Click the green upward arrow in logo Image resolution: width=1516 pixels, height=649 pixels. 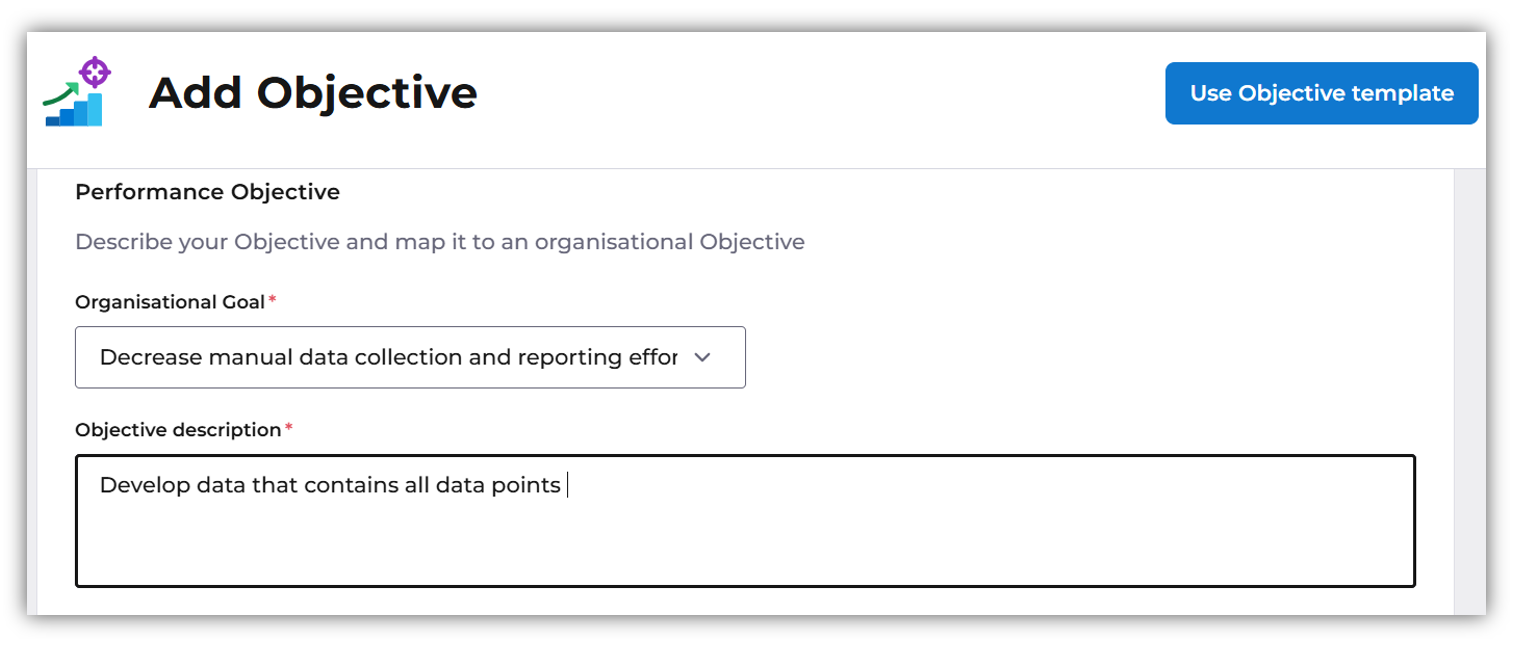pyautogui.click(x=60, y=95)
